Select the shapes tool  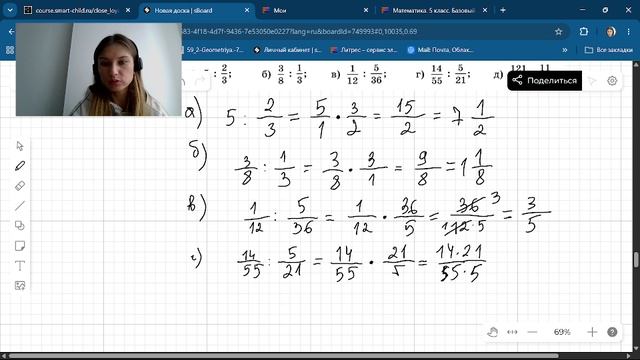[20, 226]
